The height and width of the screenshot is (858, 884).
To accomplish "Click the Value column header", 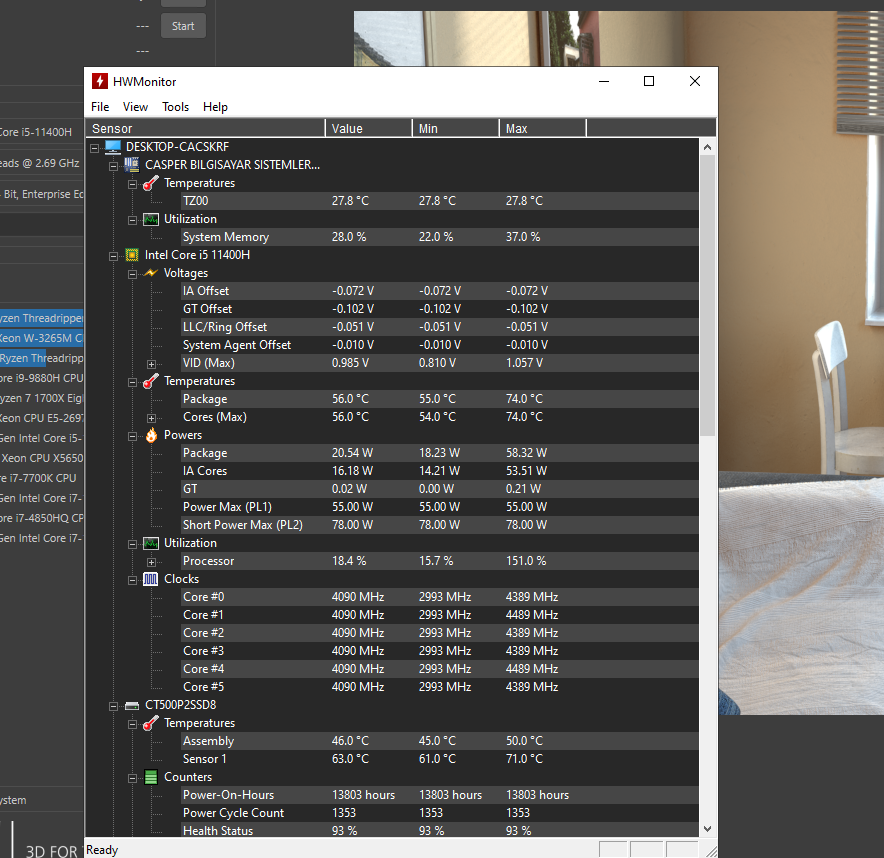I will click(x=369, y=129).
